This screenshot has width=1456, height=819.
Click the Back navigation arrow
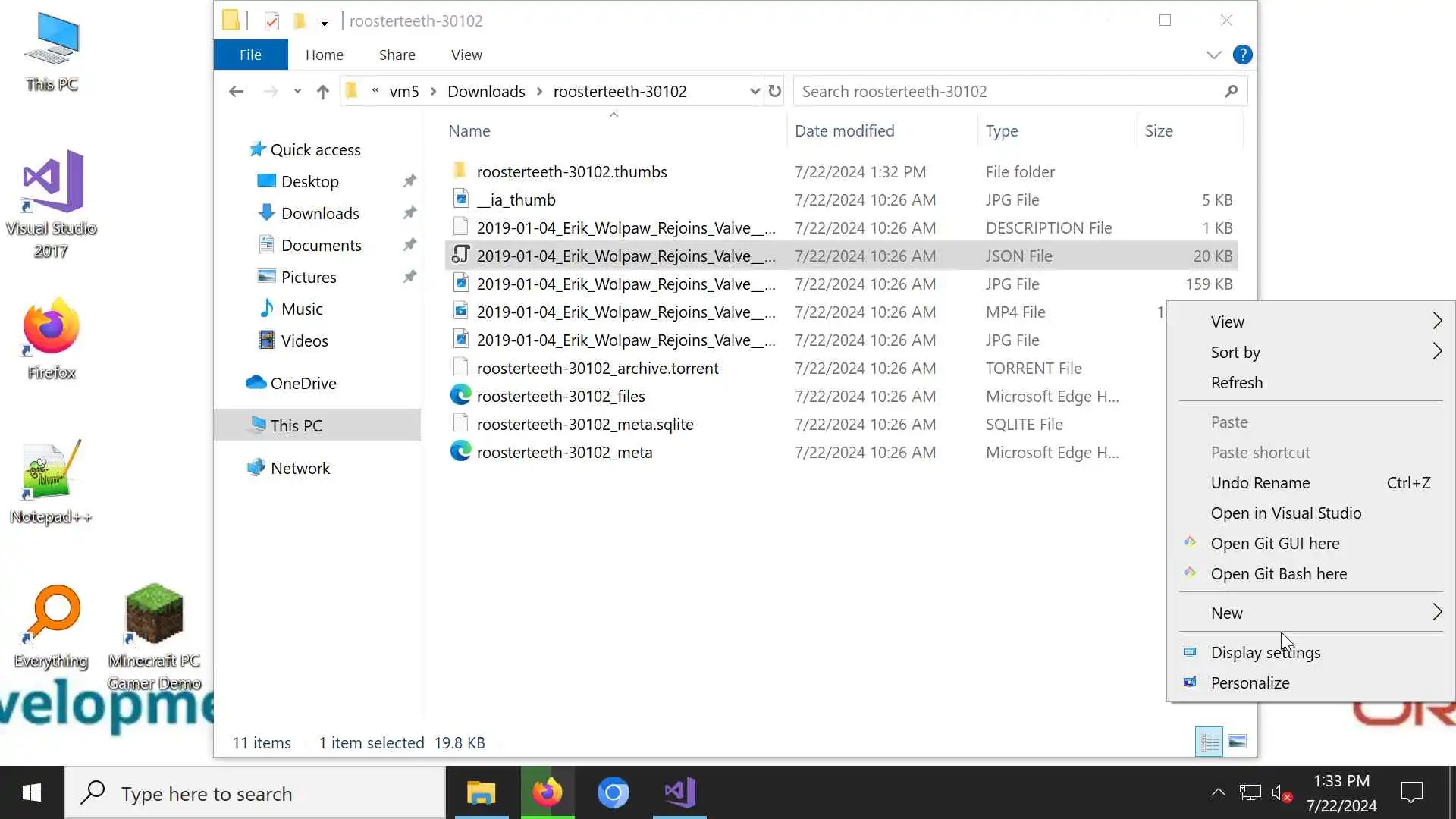236,92
